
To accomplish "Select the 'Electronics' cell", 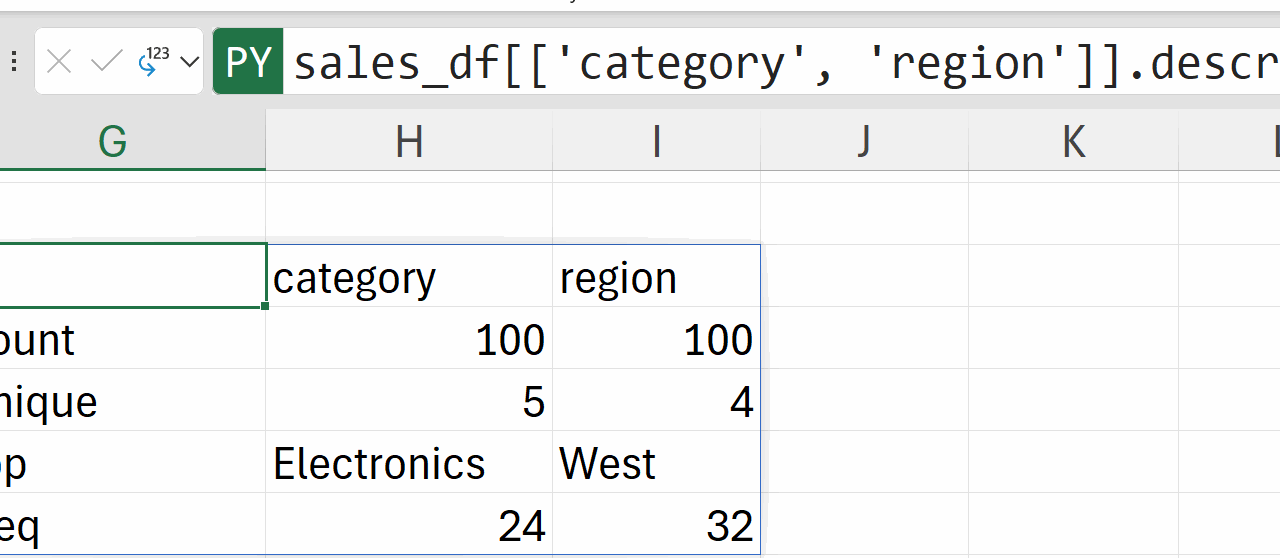I will pyautogui.click(x=409, y=464).
